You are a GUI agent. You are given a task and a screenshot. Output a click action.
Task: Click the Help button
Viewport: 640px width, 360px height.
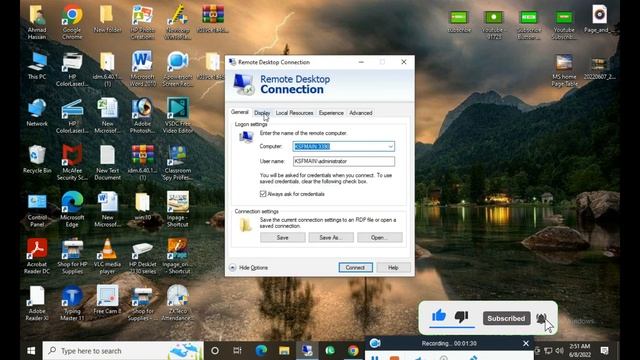point(393,267)
